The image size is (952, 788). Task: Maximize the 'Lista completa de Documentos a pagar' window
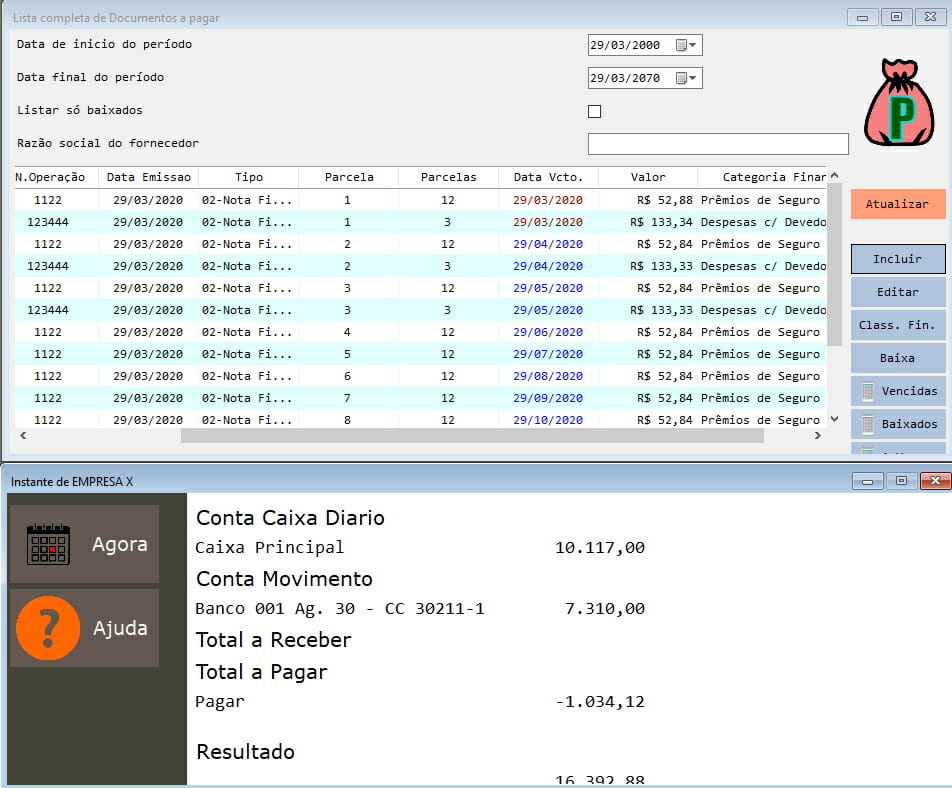896,17
